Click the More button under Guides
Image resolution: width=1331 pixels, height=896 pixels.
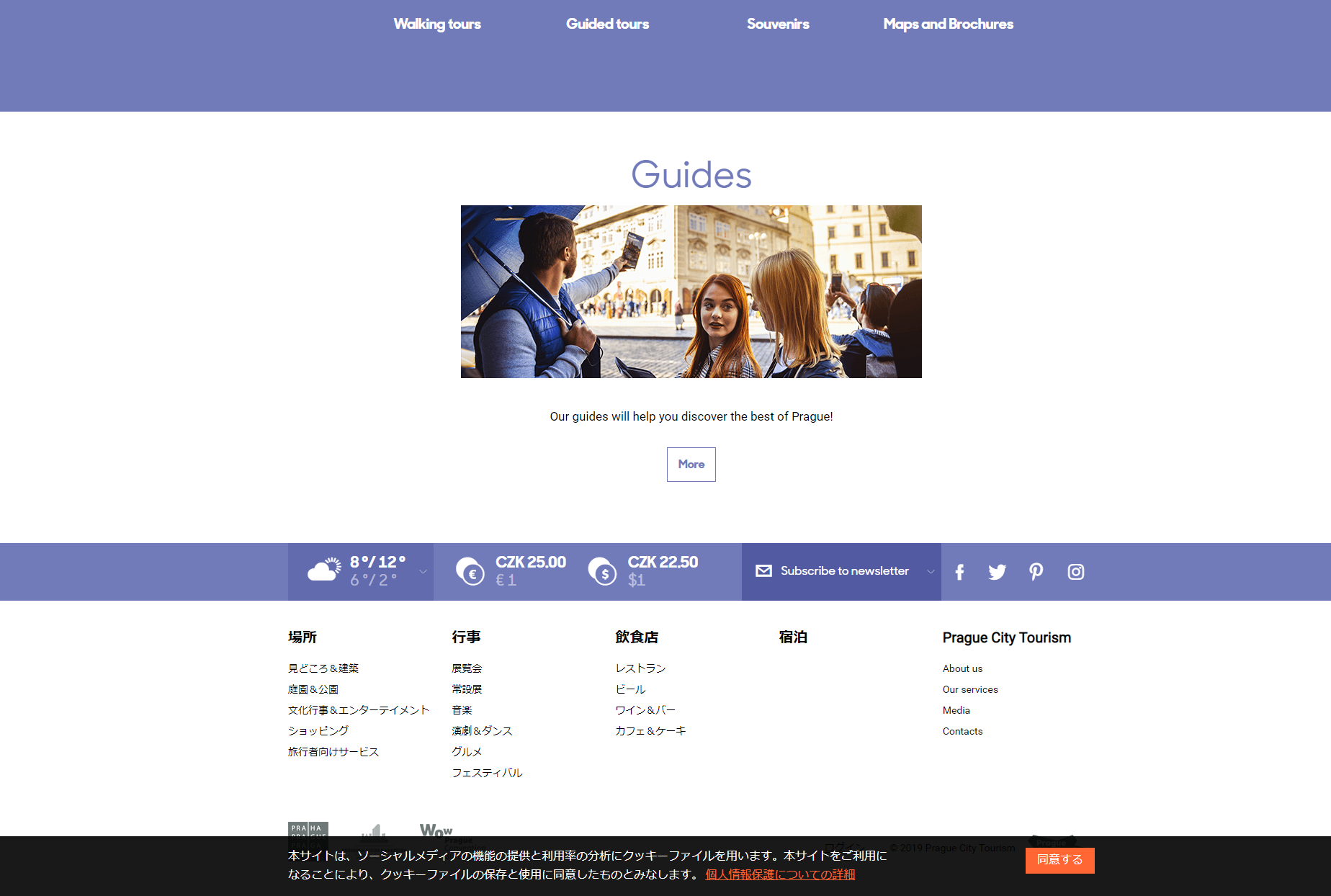(x=691, y=465)
